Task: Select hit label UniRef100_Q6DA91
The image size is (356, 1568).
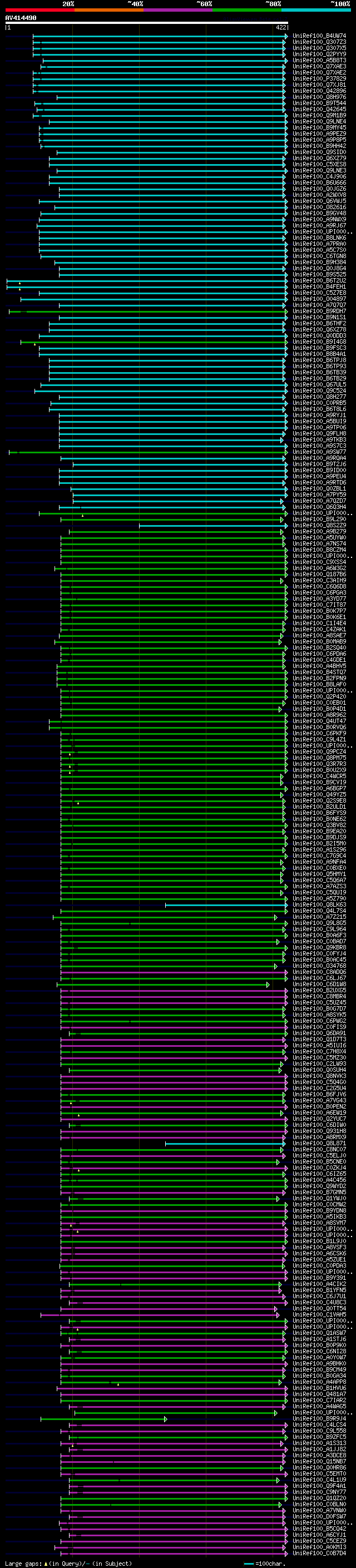Action: 319,1033
